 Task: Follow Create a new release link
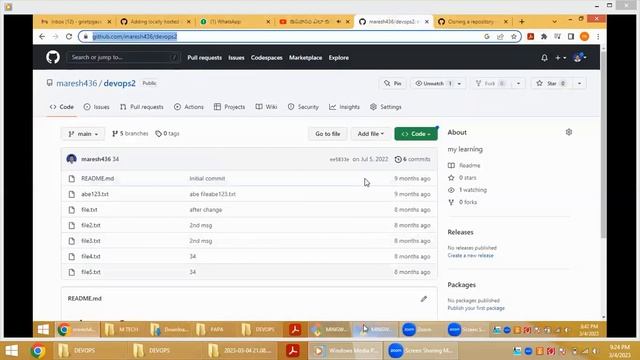470,256
